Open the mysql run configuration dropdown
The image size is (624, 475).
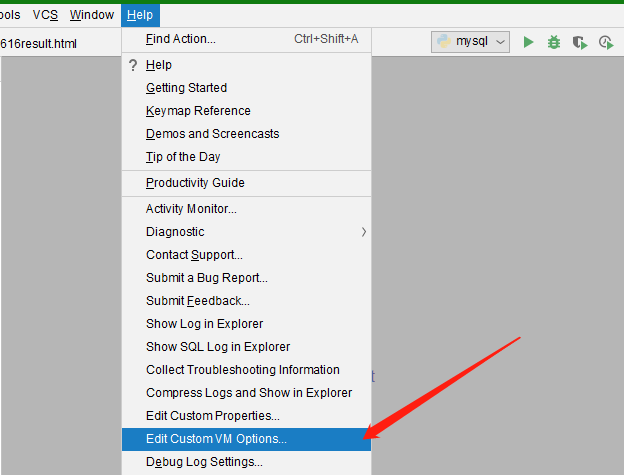point(470,42)
